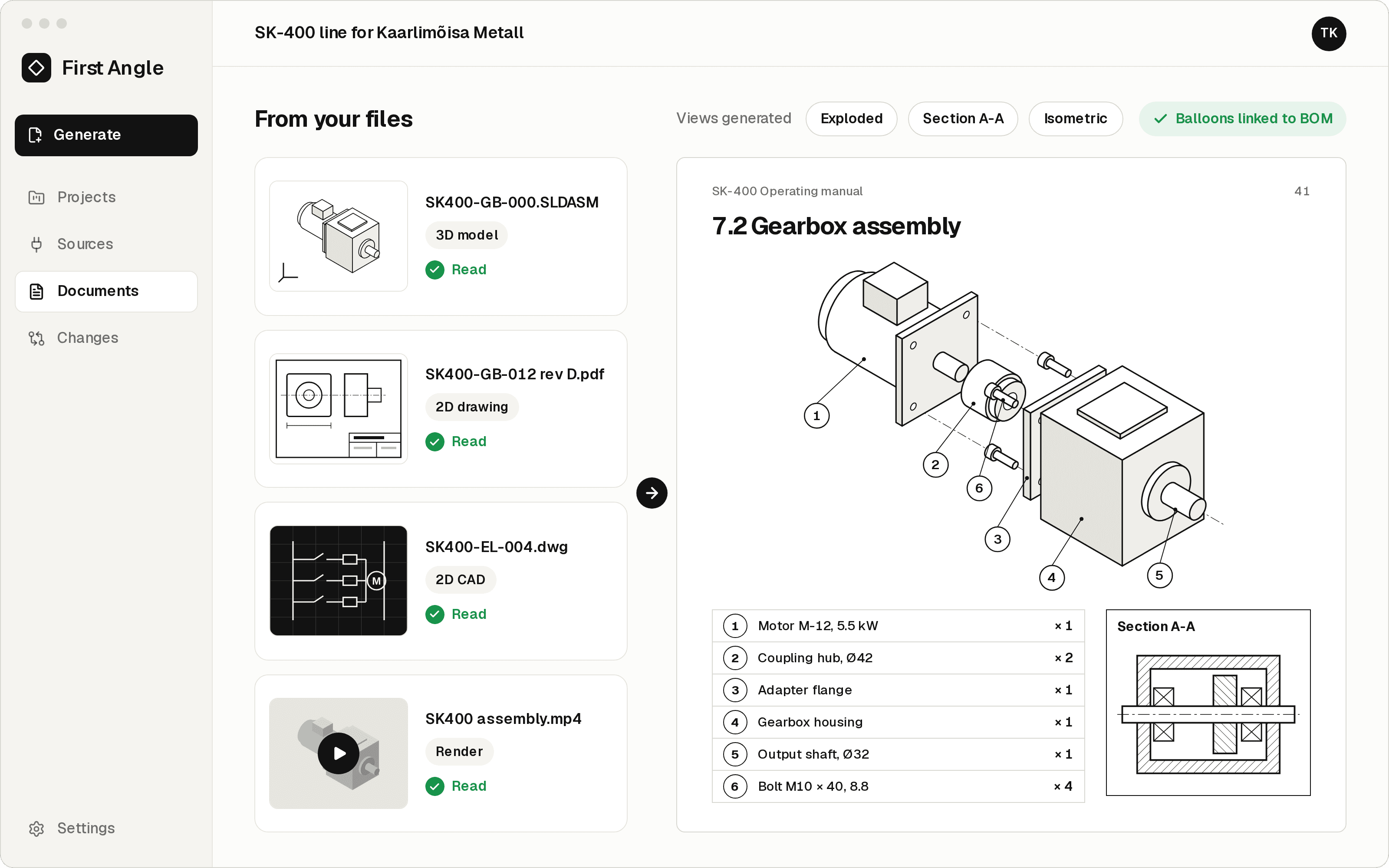Open Settings in the sidebar

106,829
